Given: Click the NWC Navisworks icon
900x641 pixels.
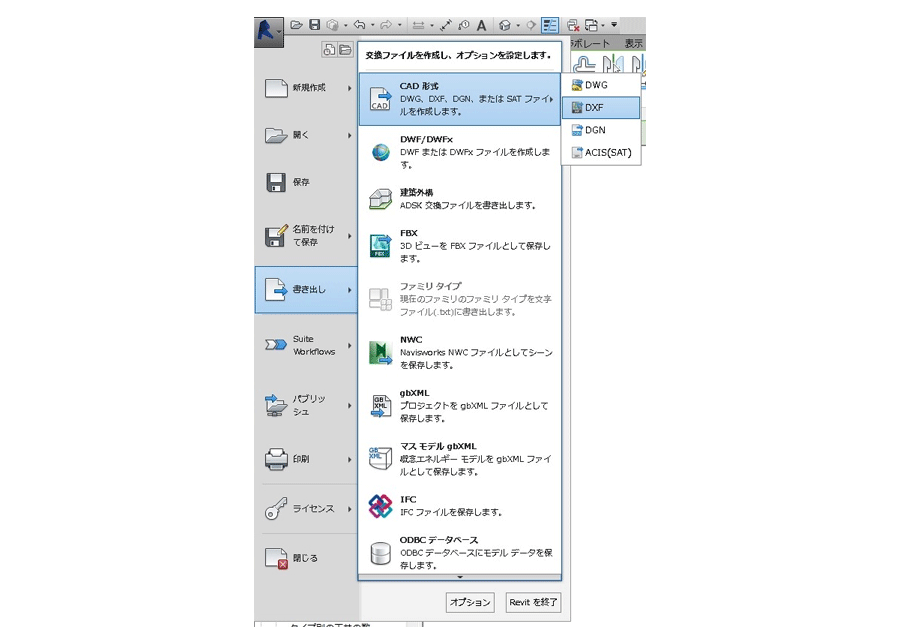Looking at the screenshot, I should coord(381,352).
